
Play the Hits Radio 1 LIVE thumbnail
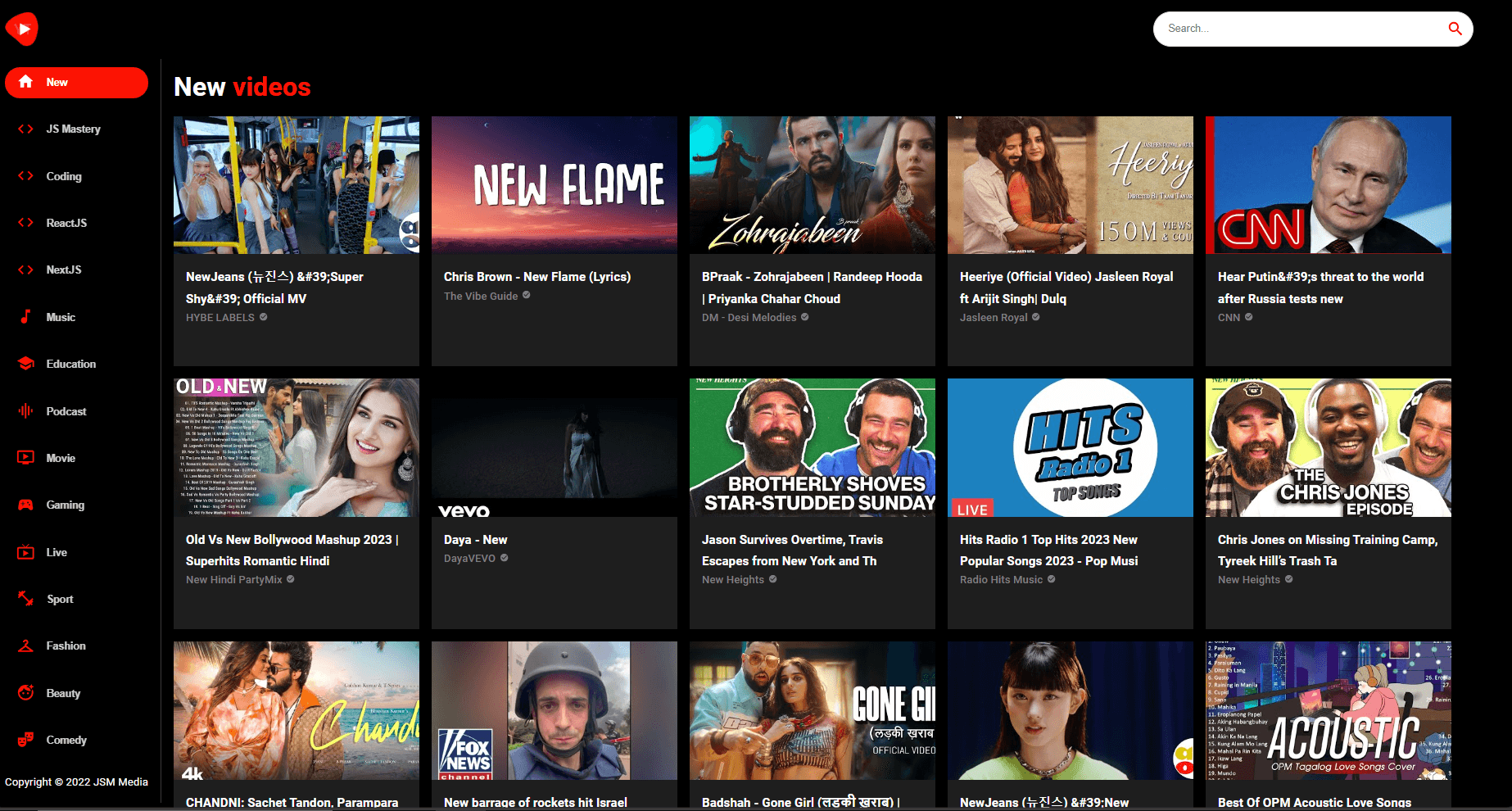pos(1071,447)
